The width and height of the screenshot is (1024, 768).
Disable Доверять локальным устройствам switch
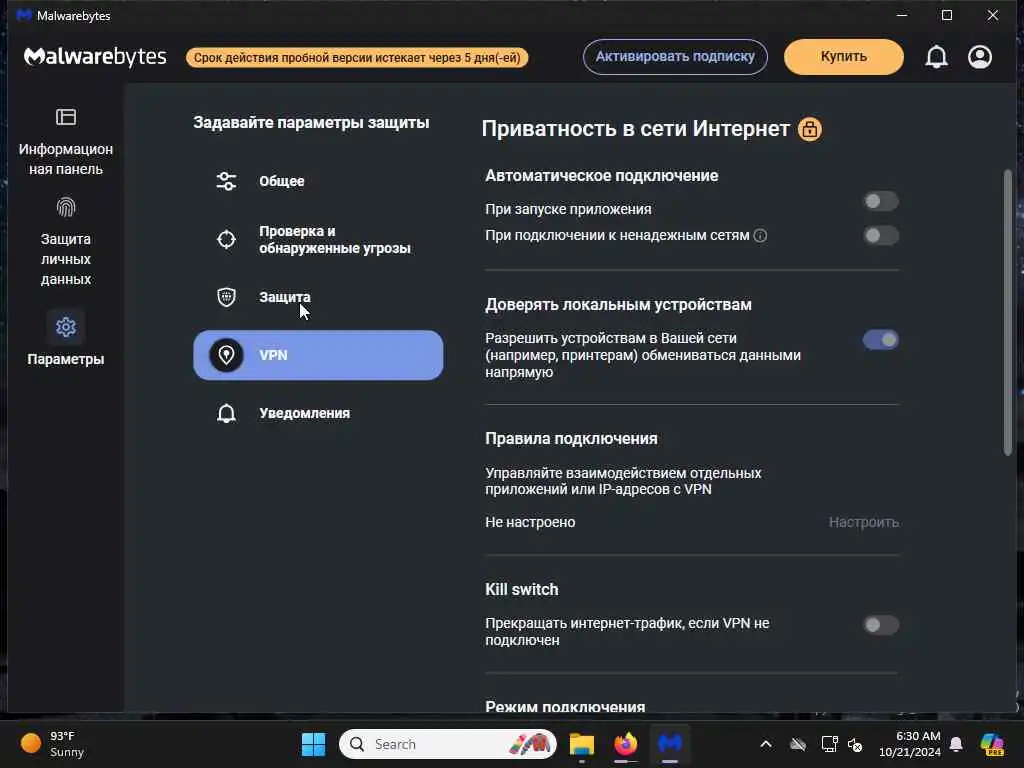pyautogui.click(x=881, y=340)
